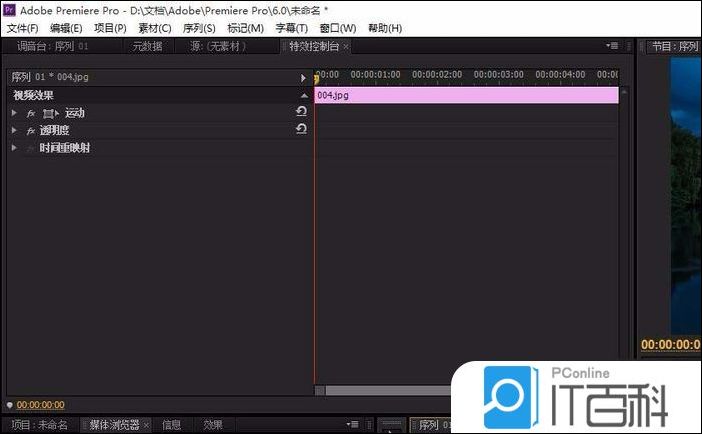Expand the 运动 effect properties

[14, 114]
